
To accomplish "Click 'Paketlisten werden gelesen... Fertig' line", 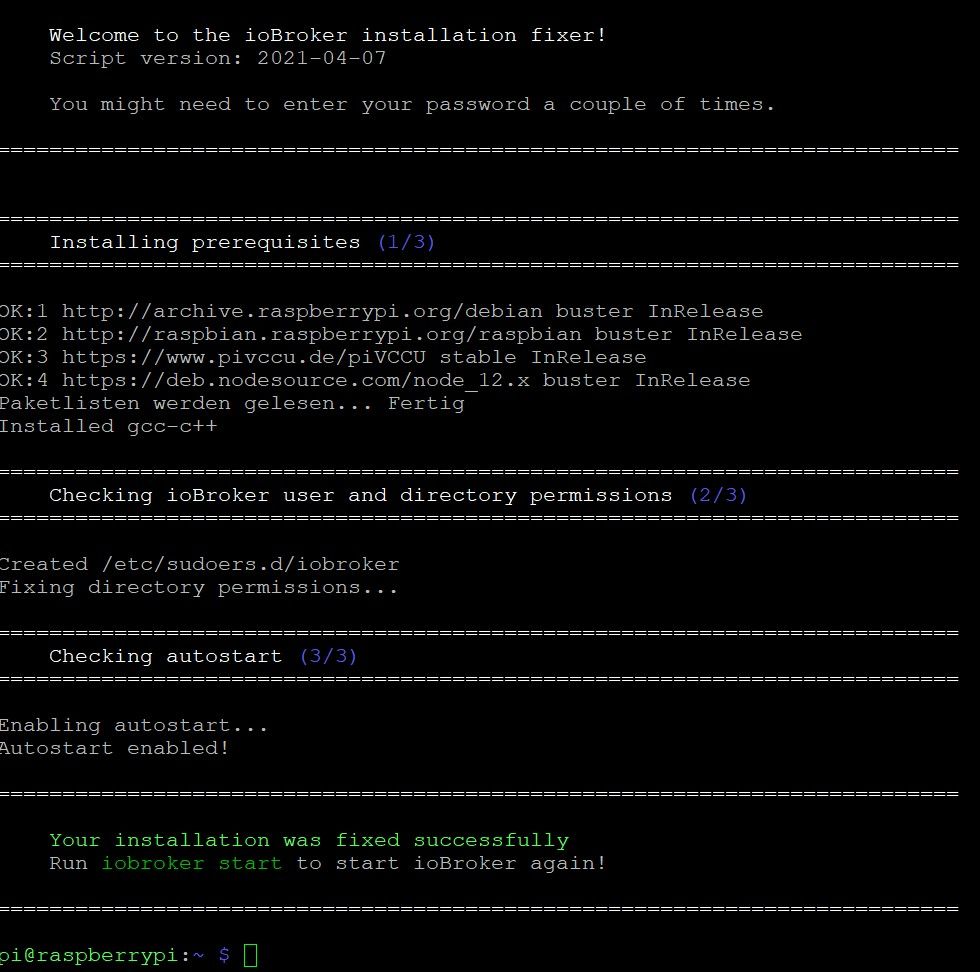I will pos(232,404).
